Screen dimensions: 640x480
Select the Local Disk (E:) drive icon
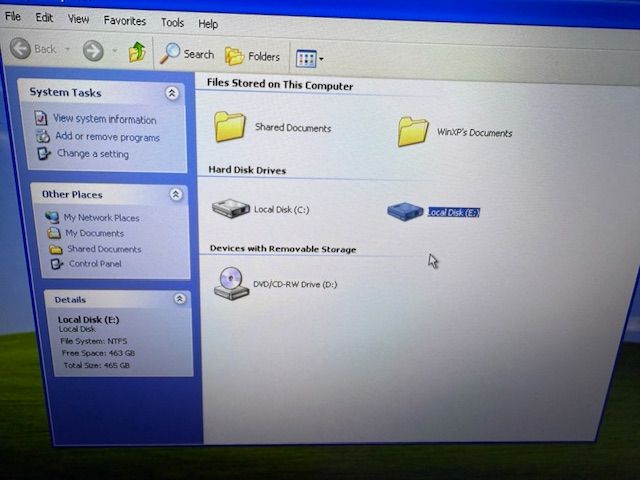tap(405, 211)
